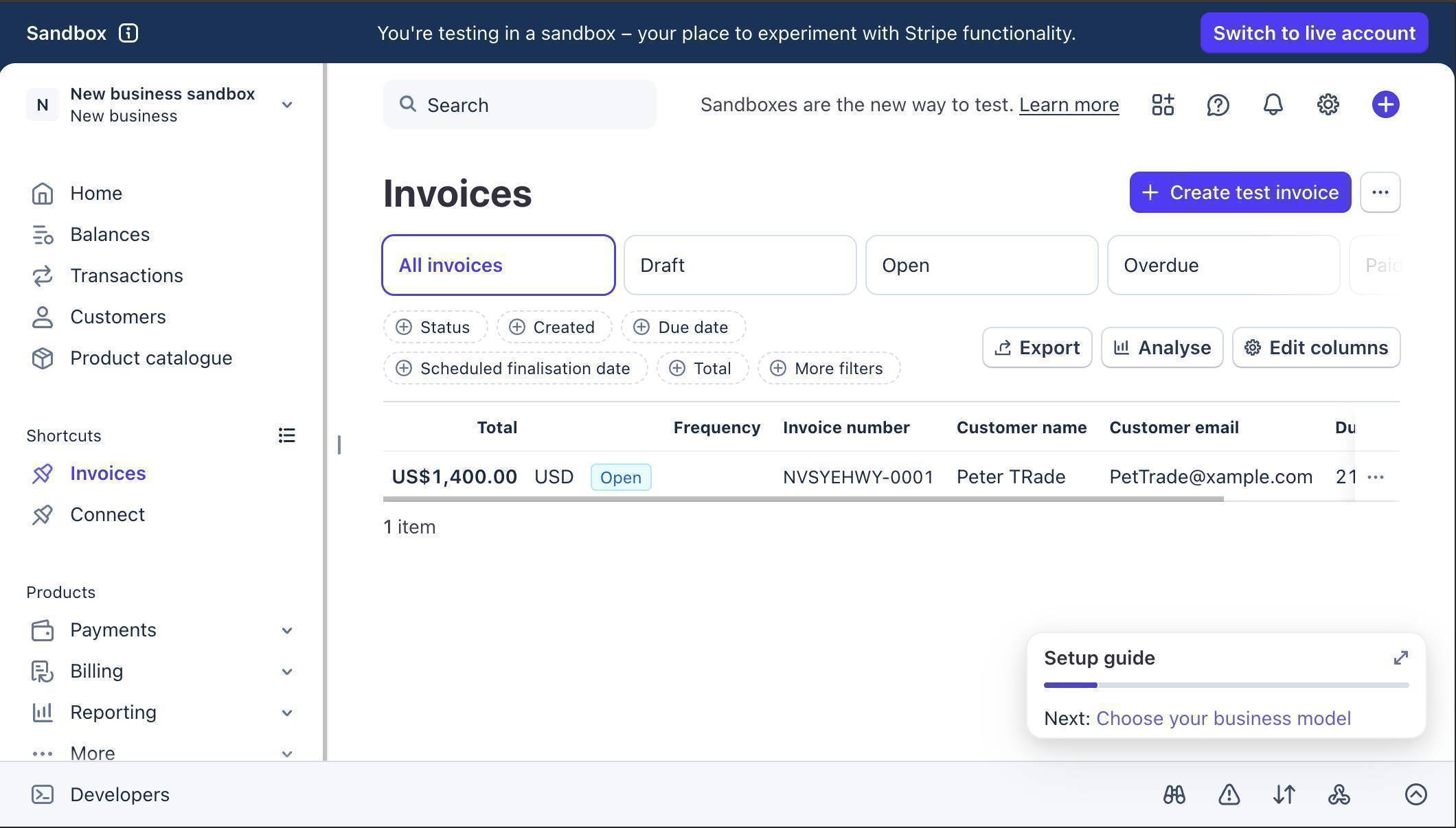Image resolution: width=1456 pixels, height=828 pixels.
Task: Click the webhooks icon in the Developers bar
Action: (x=1339, y=794)
